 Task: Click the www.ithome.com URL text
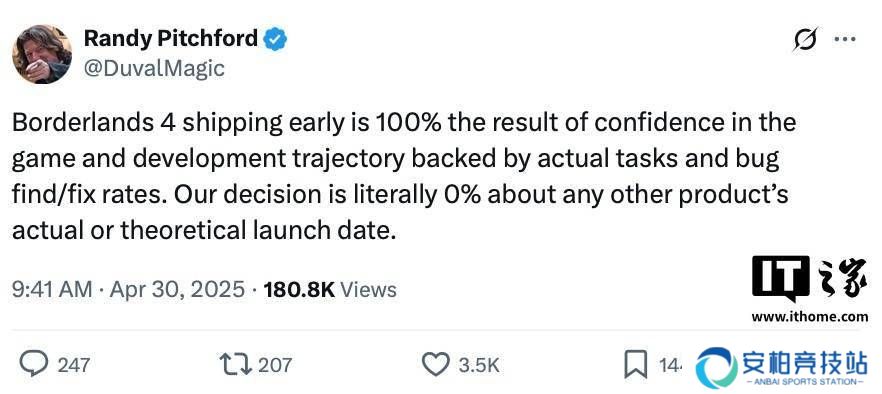click(809, 317)
